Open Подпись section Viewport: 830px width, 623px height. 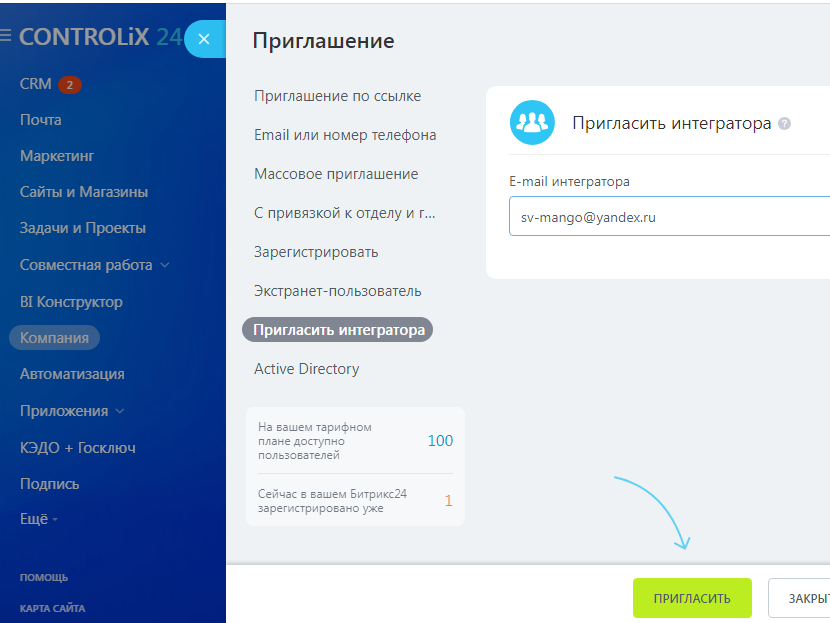[x=49, y=484]
